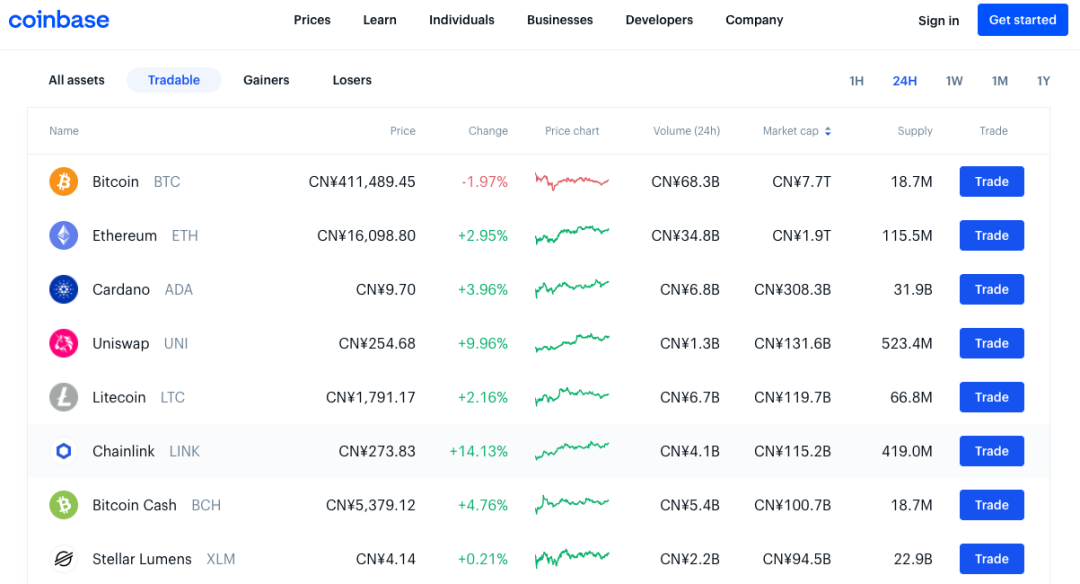Open the Learn menu
Viewport: 1080px width, 584px height.
pos(380,20)
